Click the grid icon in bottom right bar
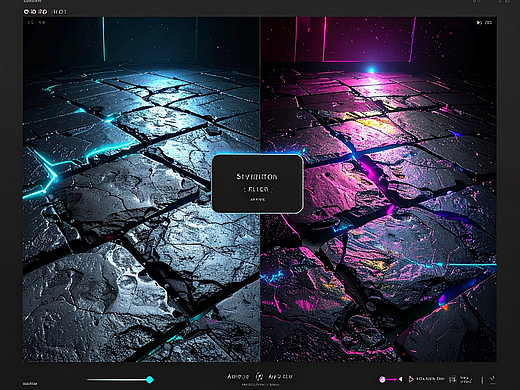520x390 pixels. [452, 379]
